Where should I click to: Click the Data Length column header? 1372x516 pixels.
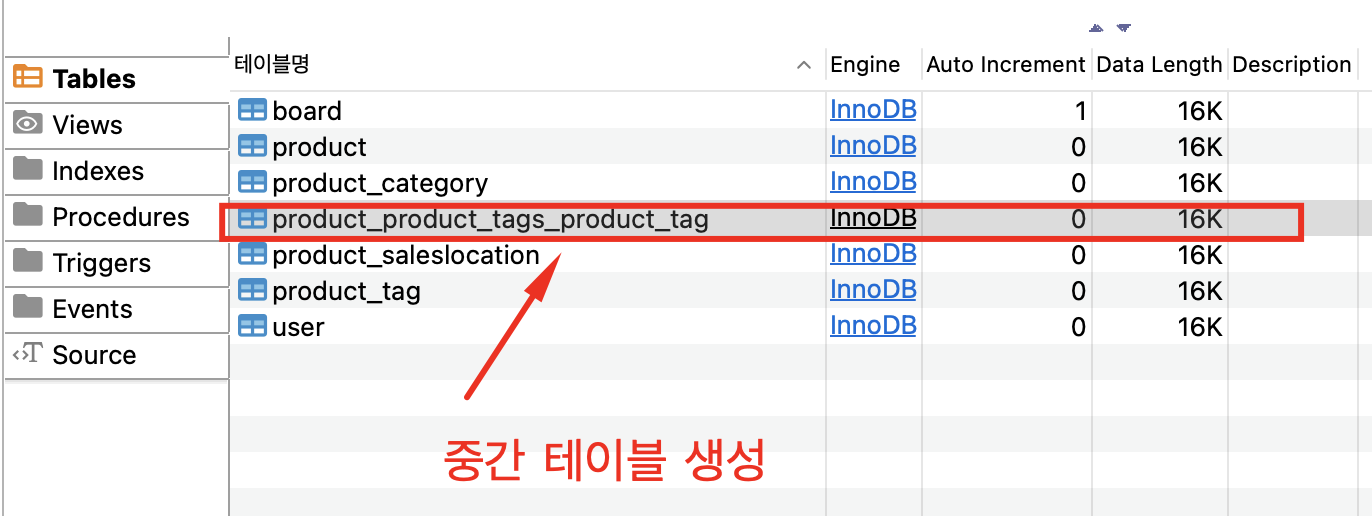tap(1159, 64)
